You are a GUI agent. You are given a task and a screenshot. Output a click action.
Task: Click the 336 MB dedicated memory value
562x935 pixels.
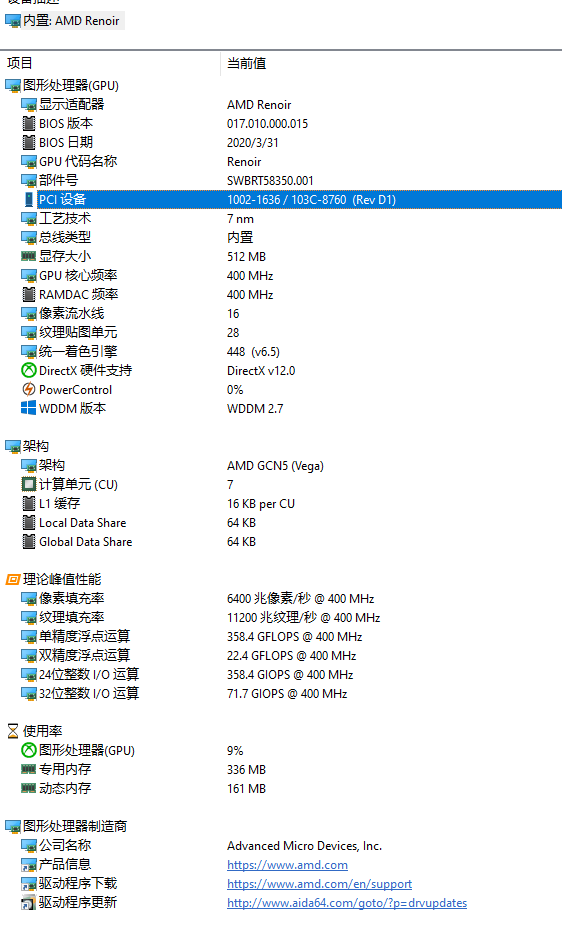click(x=246, y=770)
